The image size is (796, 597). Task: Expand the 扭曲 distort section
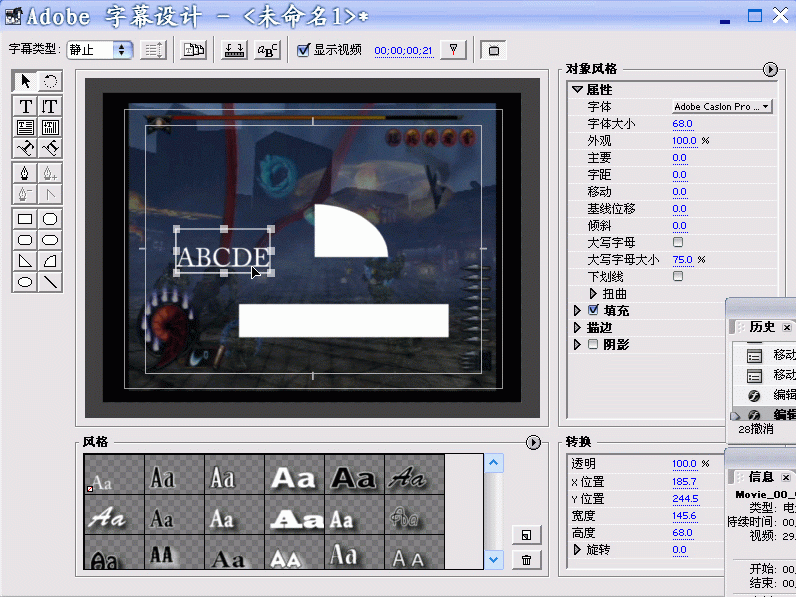pyautogui.click(x=593, y=293)
